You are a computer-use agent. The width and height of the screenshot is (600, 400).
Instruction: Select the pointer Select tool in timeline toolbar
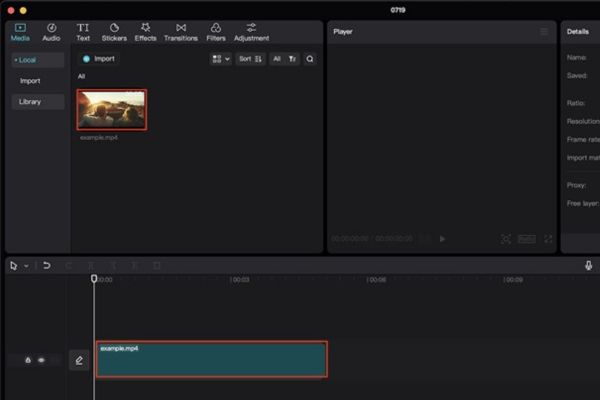pos(14,266)
